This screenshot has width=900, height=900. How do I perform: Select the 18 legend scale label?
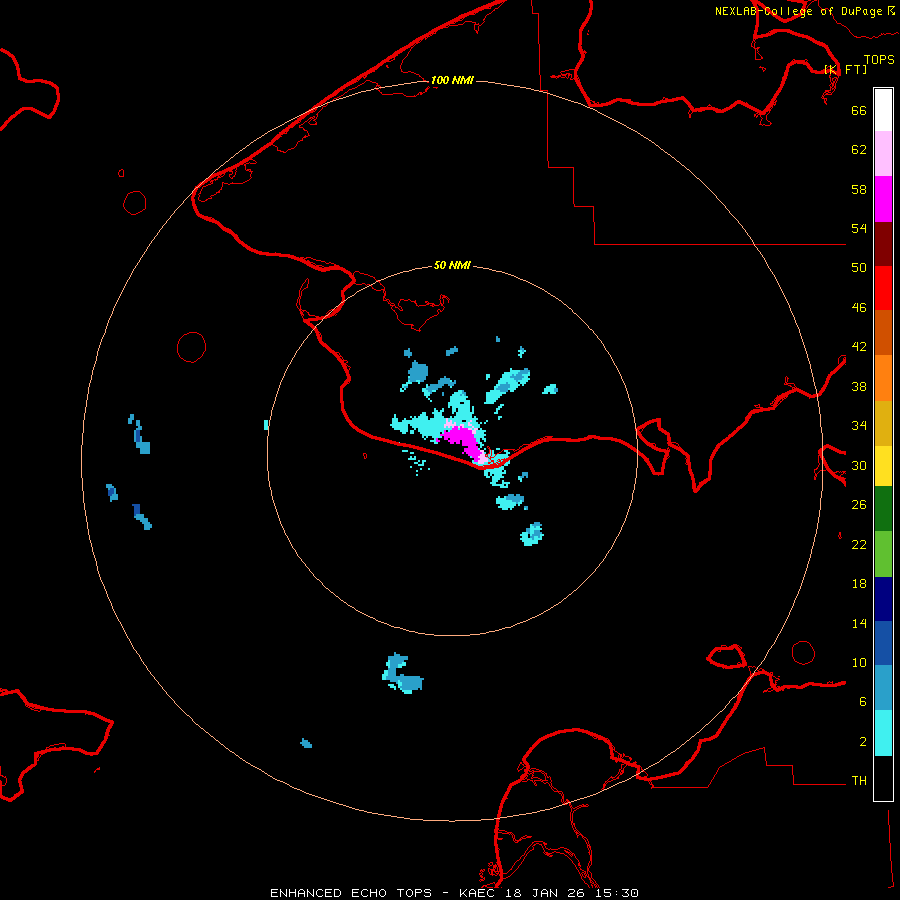click(x=859, y=584)
